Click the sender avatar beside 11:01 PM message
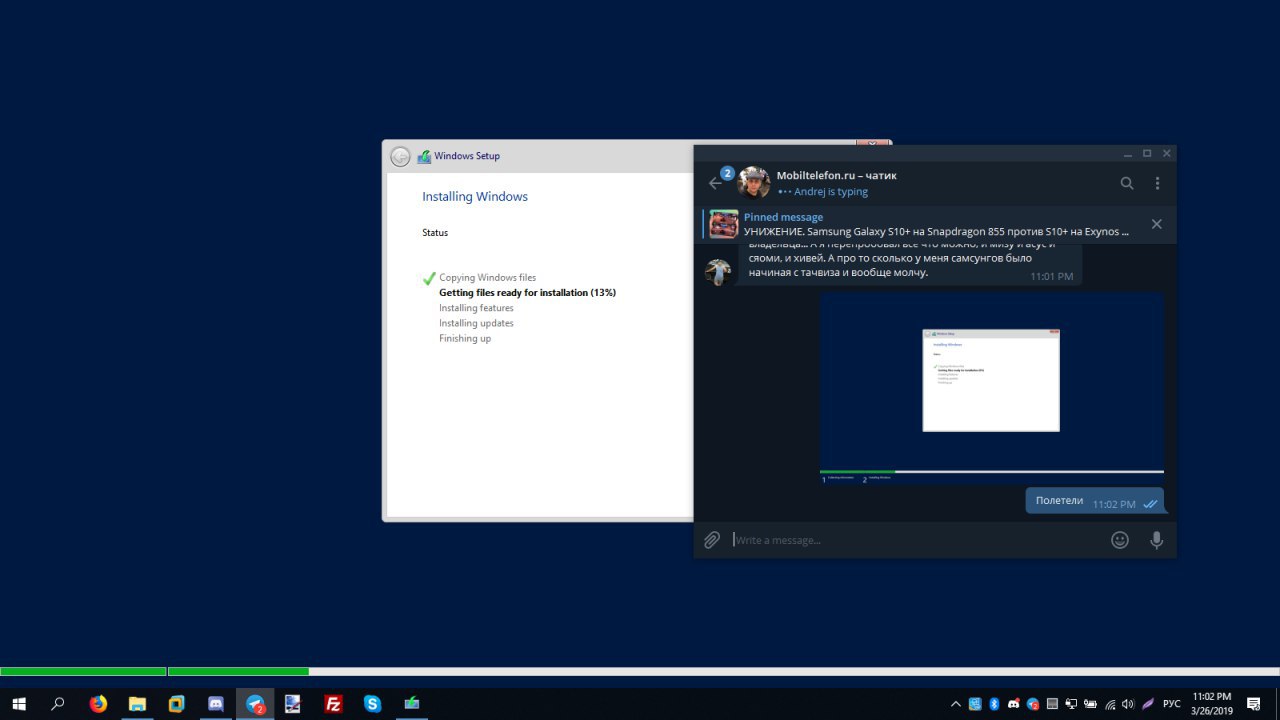Screen dimensions: 1280x720 pyautogui.click(x=718, y=272)
